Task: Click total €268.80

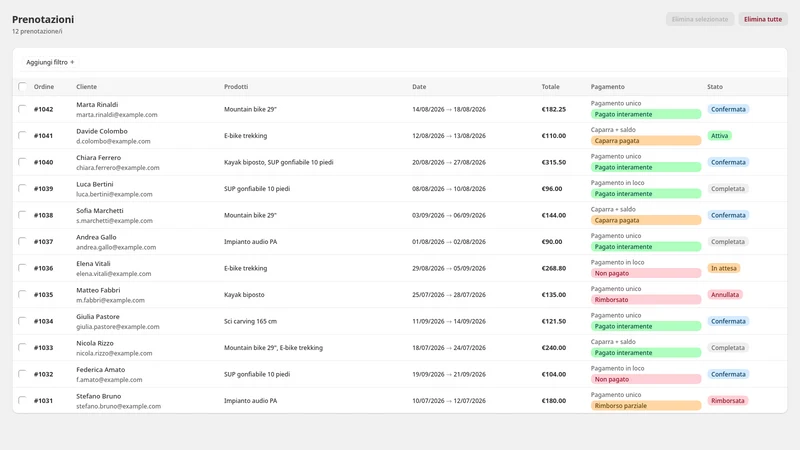Action: [x=554, y=268]
